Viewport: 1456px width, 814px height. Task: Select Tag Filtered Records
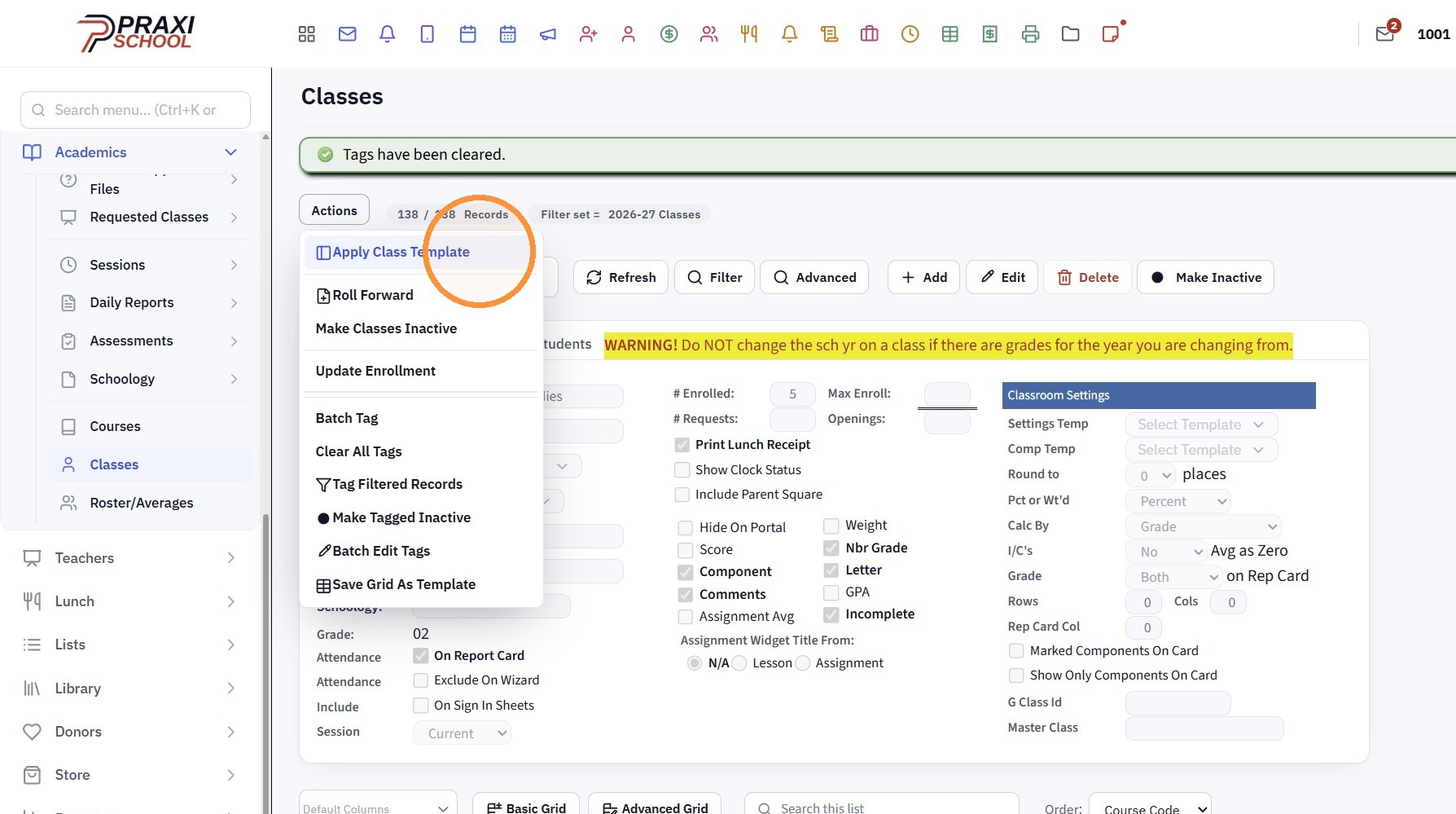[420, 484]
